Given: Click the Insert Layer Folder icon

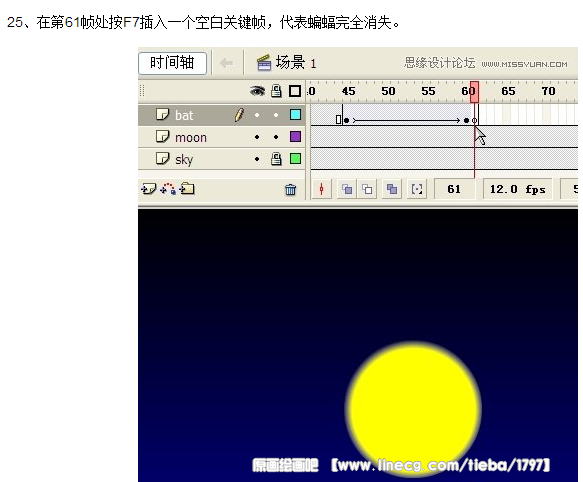Looking at the screenshot, I should pos(187,189).
